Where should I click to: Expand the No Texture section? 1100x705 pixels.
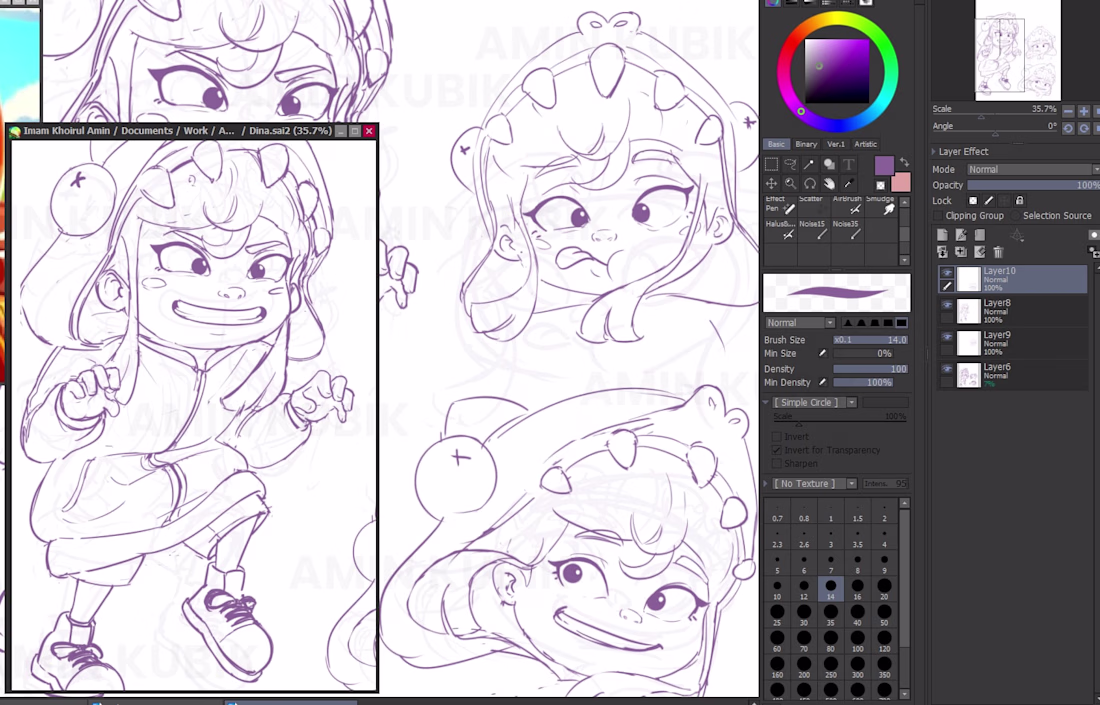pos(766,484)
